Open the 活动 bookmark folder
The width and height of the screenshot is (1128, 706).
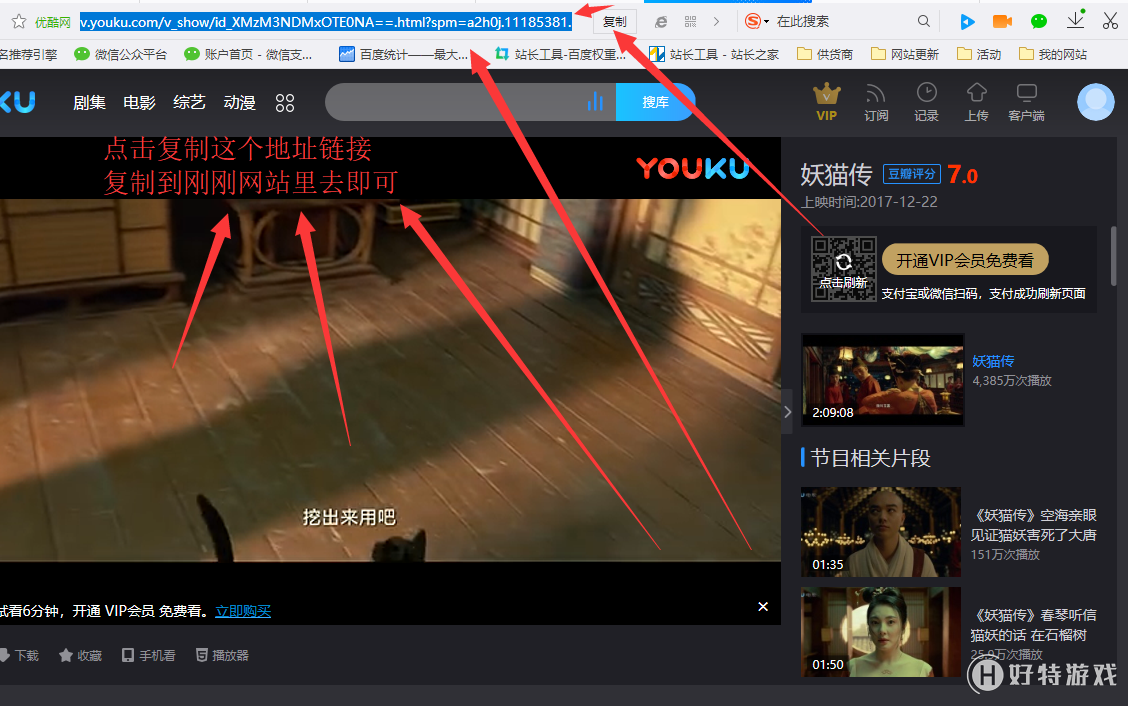click(979, 54)
